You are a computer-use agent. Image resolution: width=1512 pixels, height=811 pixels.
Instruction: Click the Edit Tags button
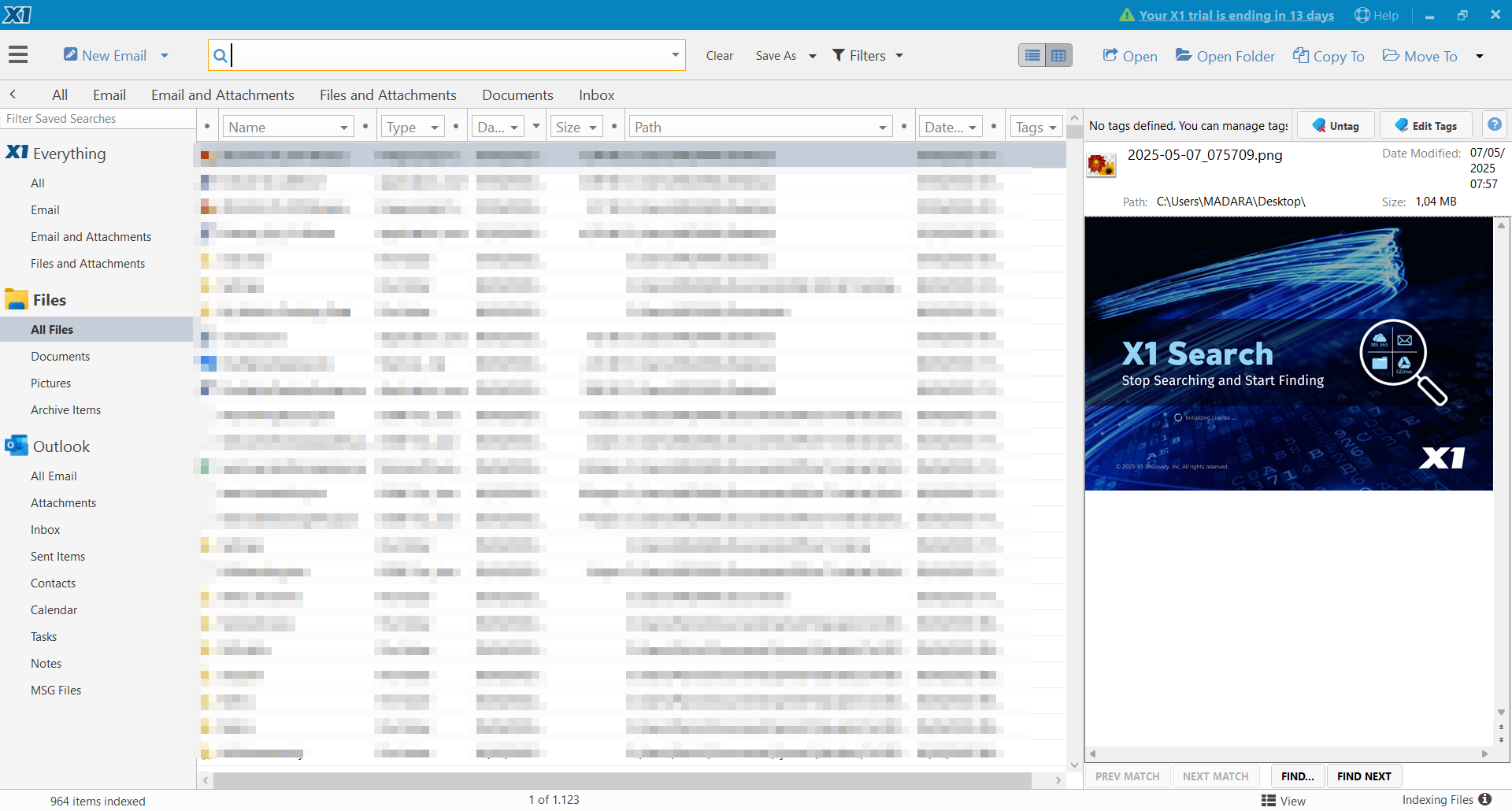pyautogui.click(x=1425, y=126)
